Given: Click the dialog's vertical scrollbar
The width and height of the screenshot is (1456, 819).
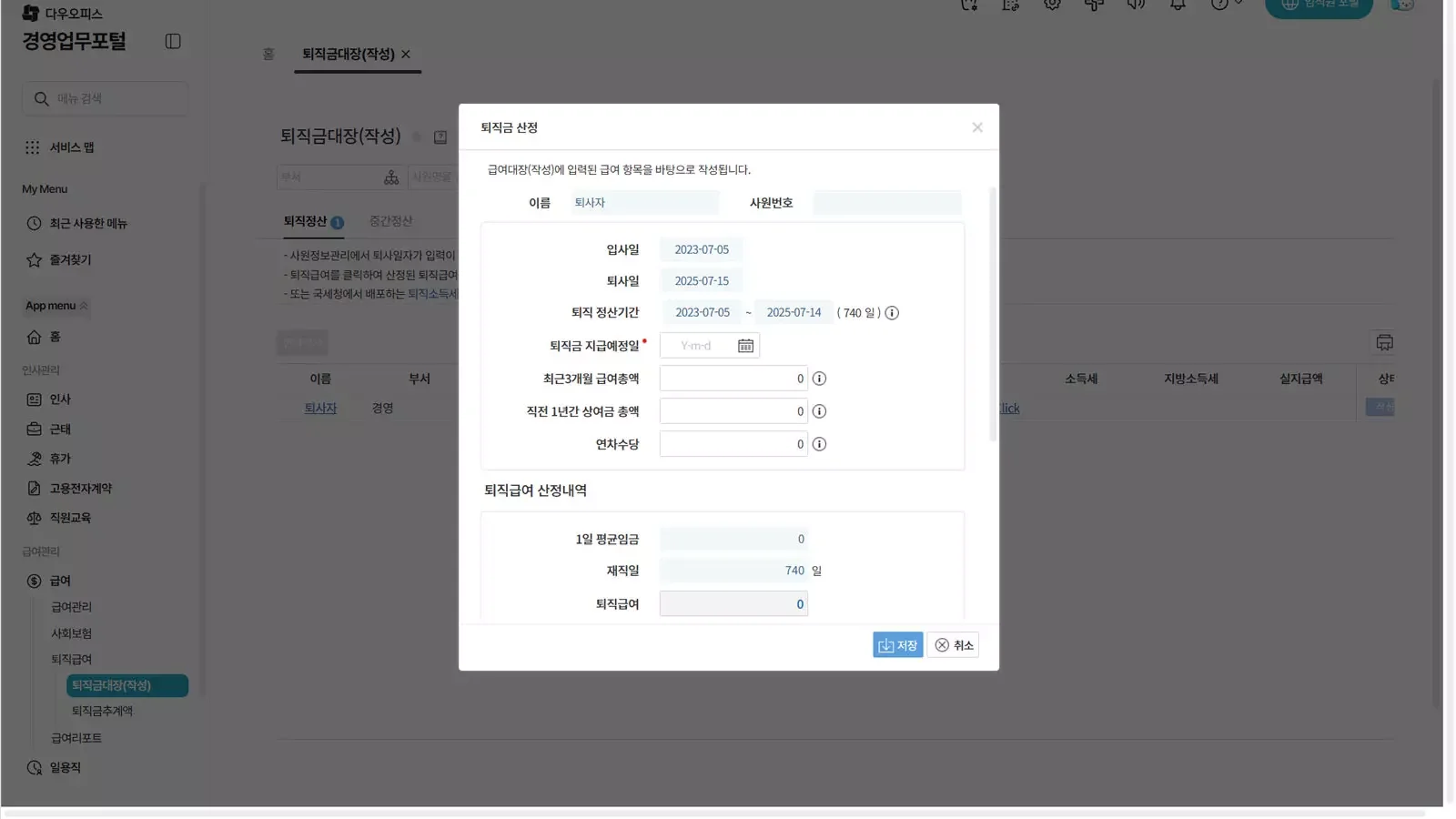Looking at the screenshot, I should [992, 314].
